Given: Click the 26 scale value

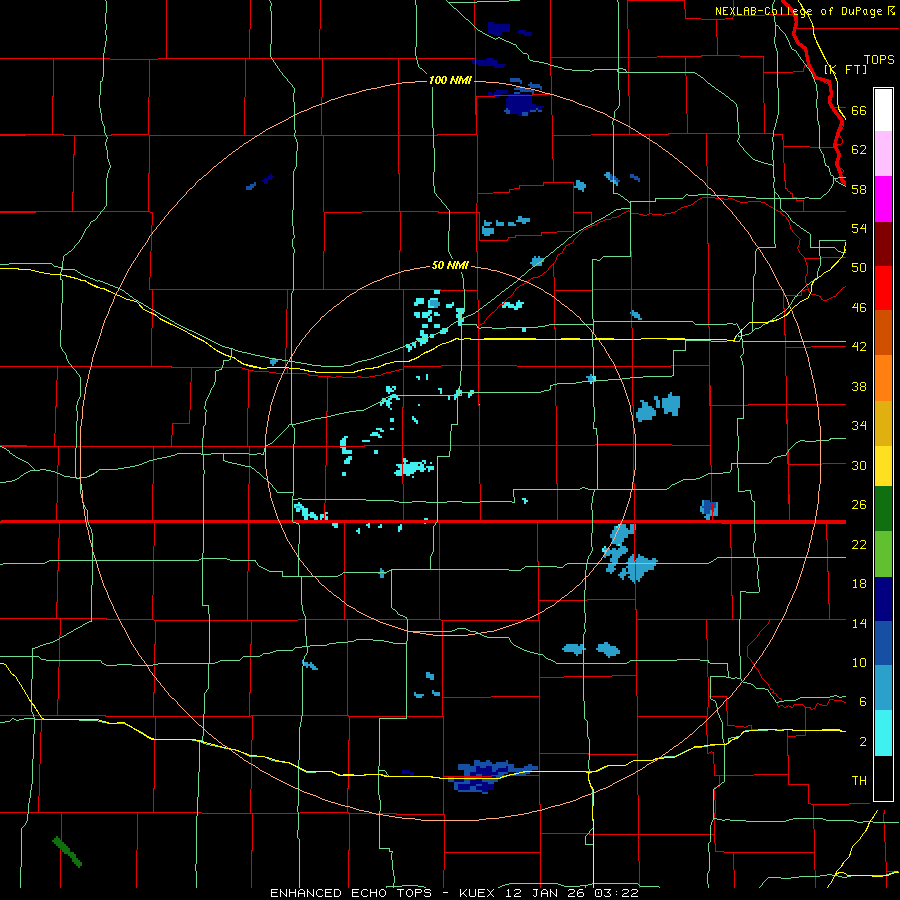Looking at the screenshot, I should tap(859, 505).
